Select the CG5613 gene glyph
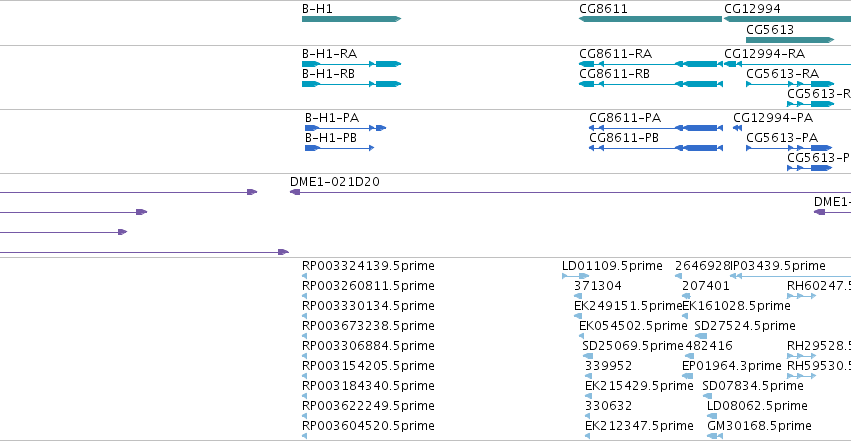The height and width of the screenshot is (441, 851). (x=790, y=40)
